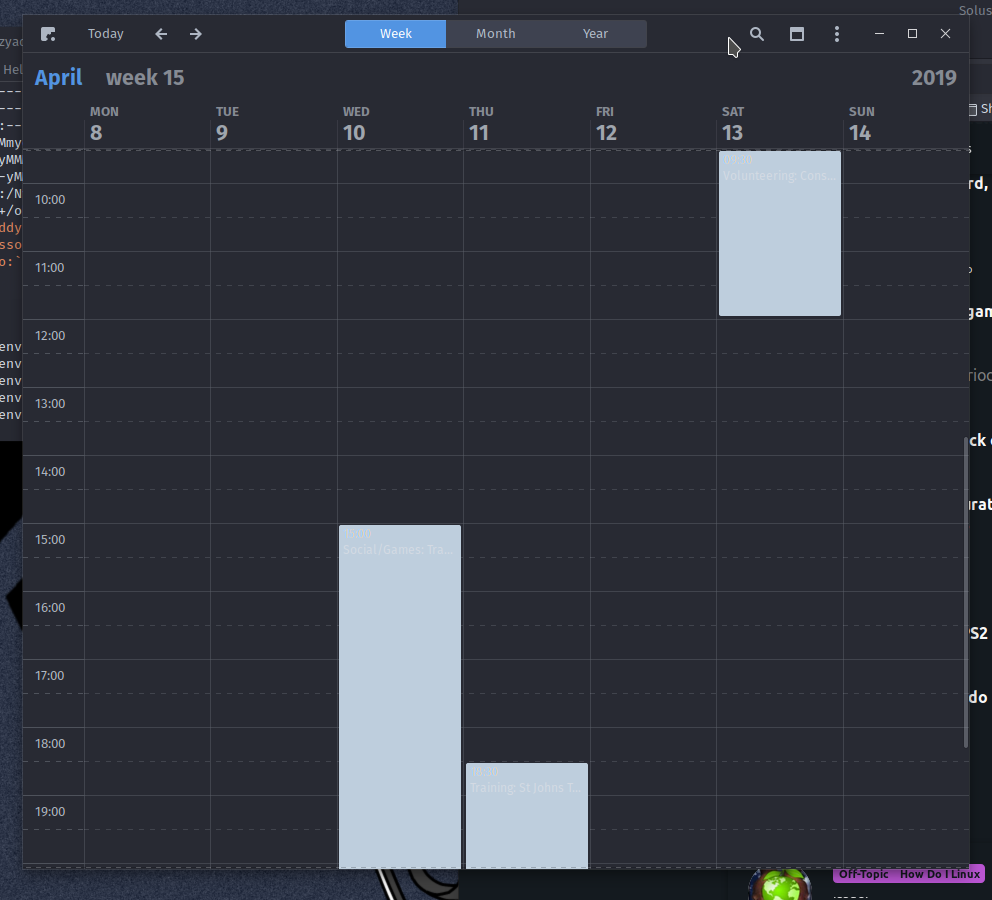Open the calendar search

pyautogui.click(x=757, y=34)
